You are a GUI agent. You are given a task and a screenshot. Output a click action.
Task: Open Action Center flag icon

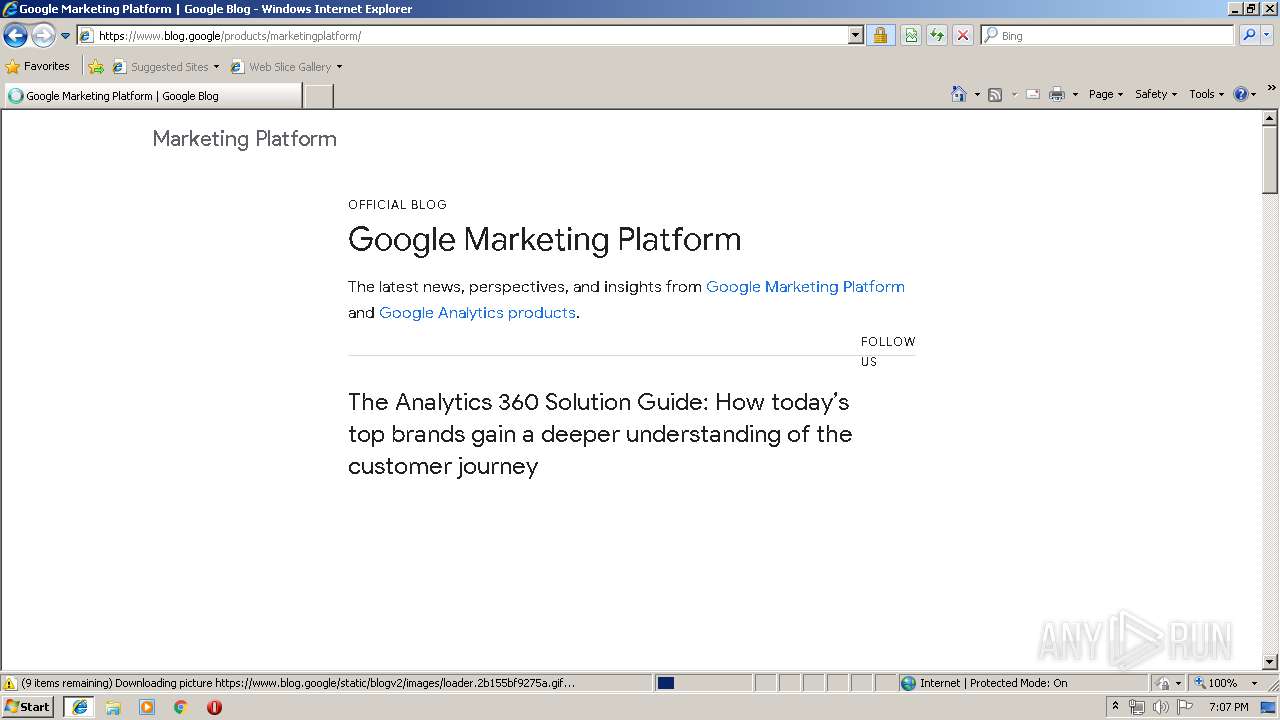coord(1185,707)
